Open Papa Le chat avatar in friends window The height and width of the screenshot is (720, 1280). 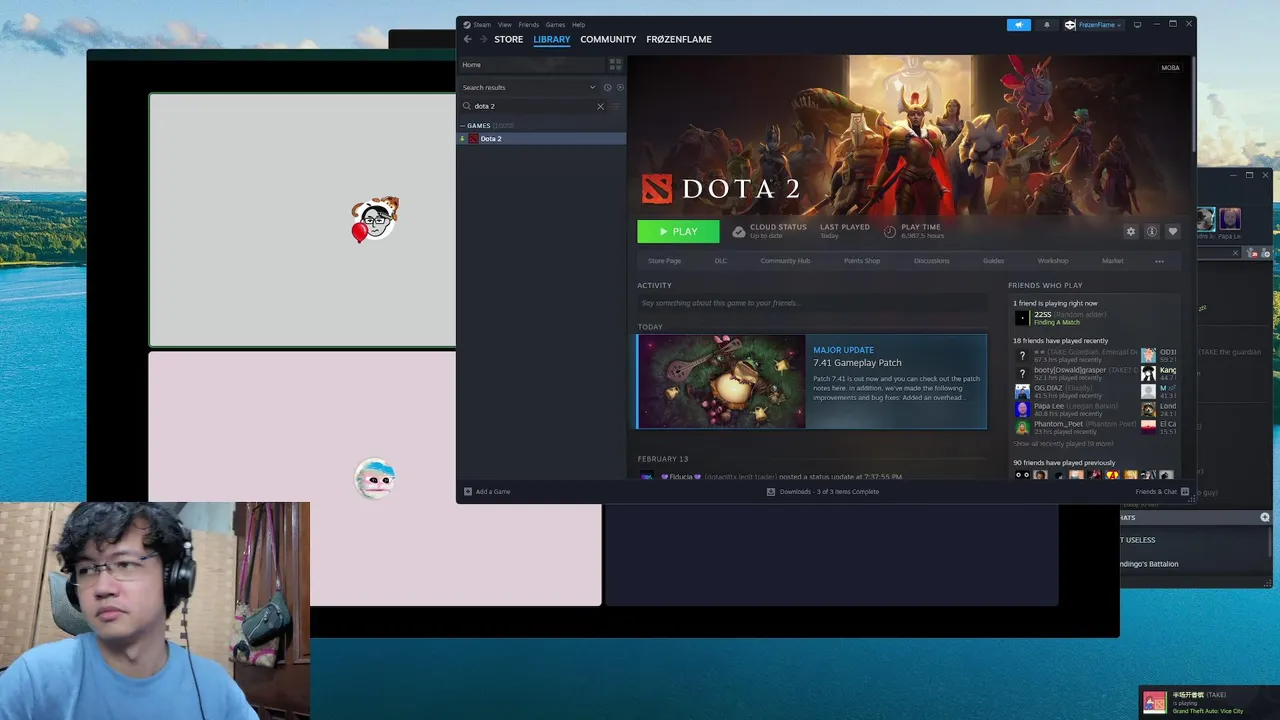coord(1230,219)
